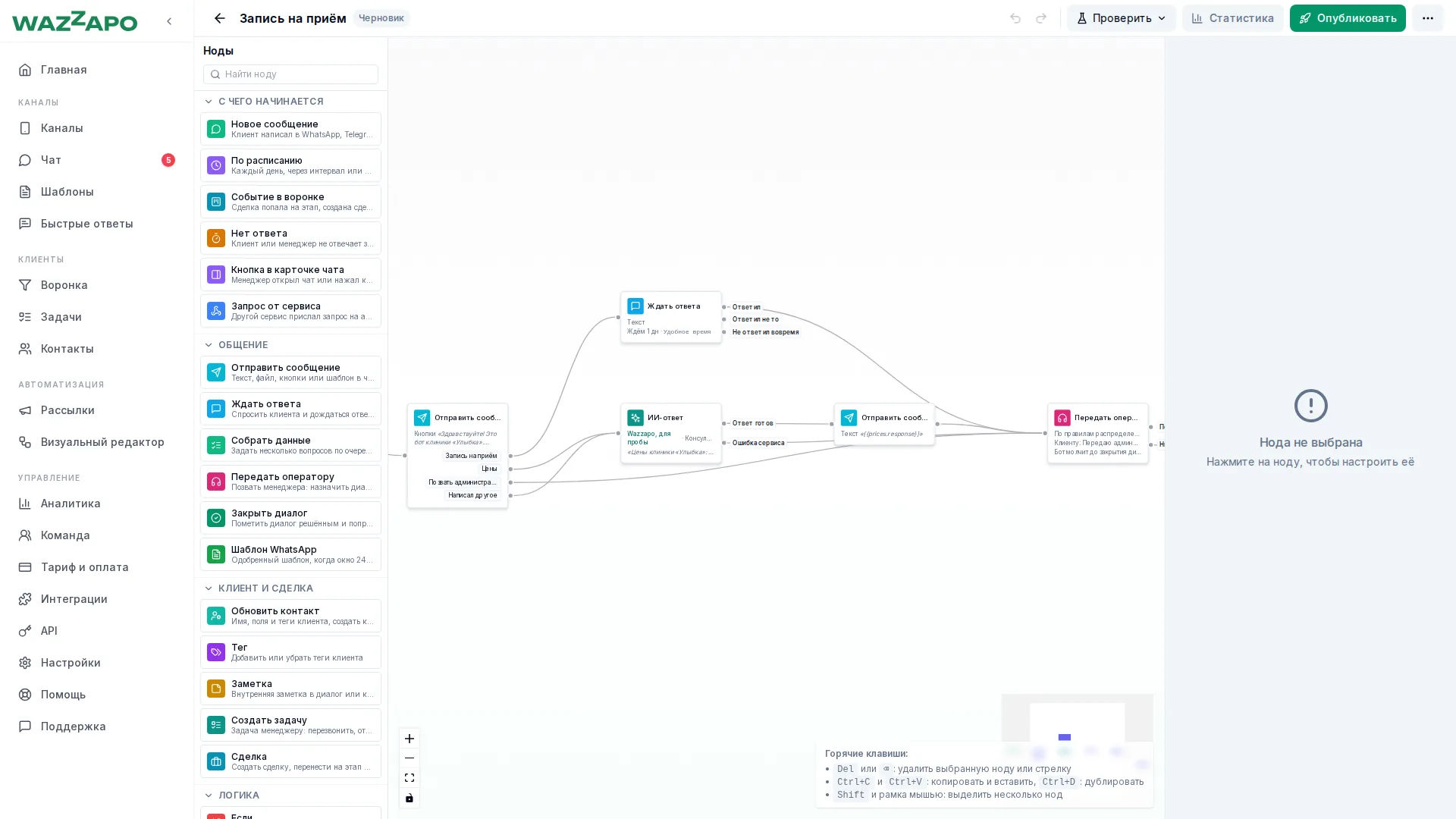Open the three-dots more options menu
The image size is (1456, 819).
(x=1427, y=18)
